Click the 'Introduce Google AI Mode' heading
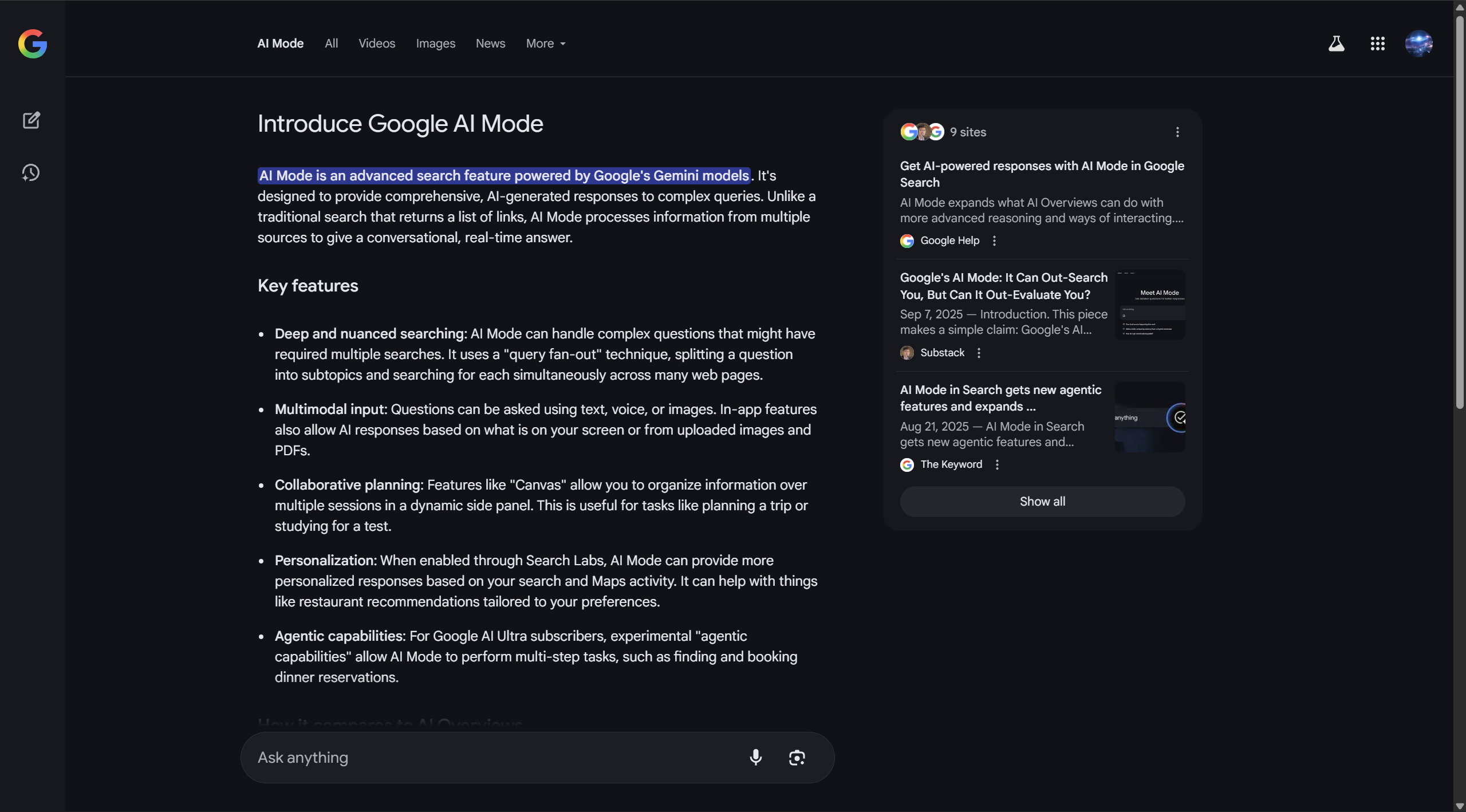This screenshot has width=1466, height=812. click(x=400, y=124)
